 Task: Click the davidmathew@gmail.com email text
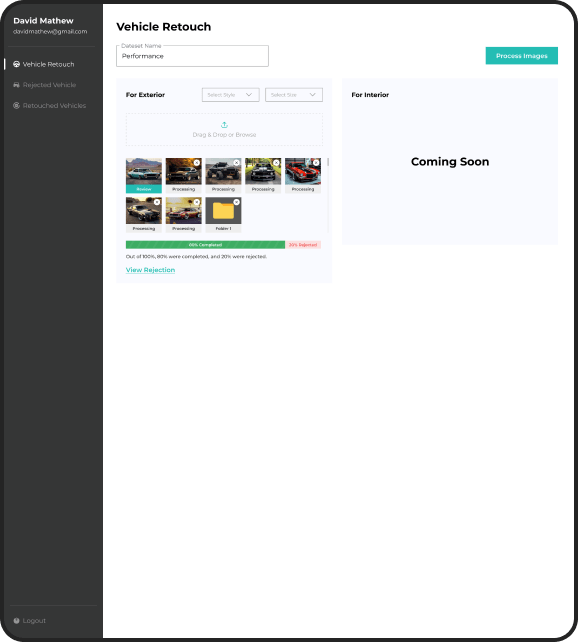50,32
